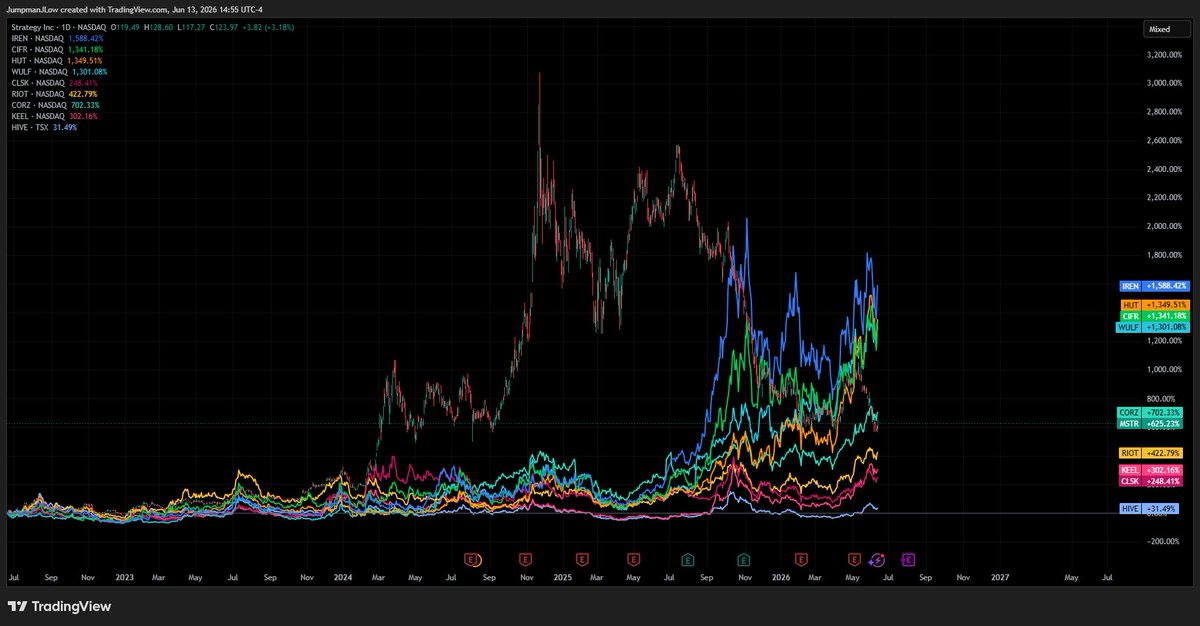Viewport: 1200px width, 626px height.
Task: Click the HIVE +31.49% price scale label
Action: (1151, 509)
